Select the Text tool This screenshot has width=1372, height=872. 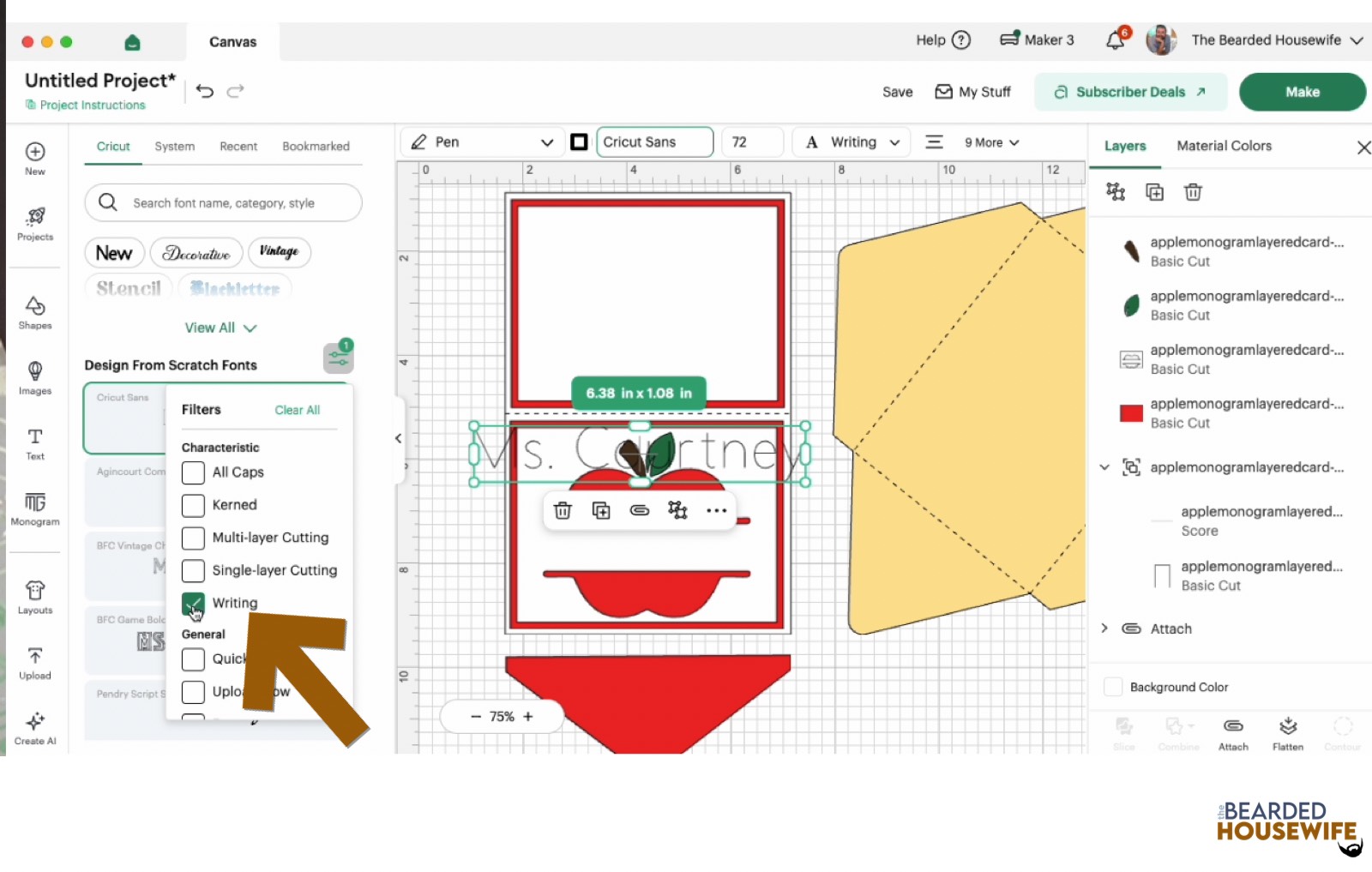coord(35,443)
